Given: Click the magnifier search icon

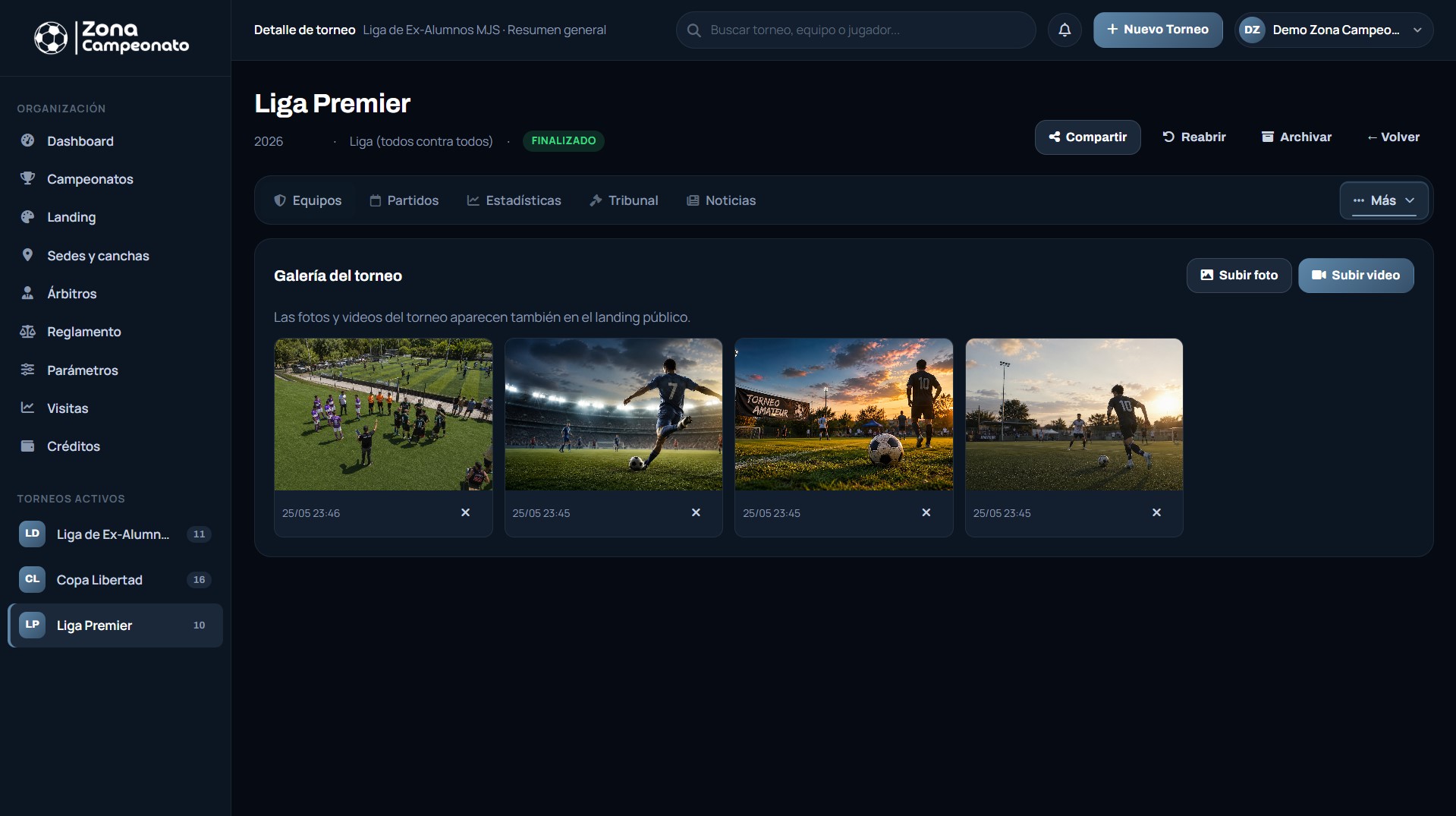Looking at the screenshot, I should [x=693, y=30].
